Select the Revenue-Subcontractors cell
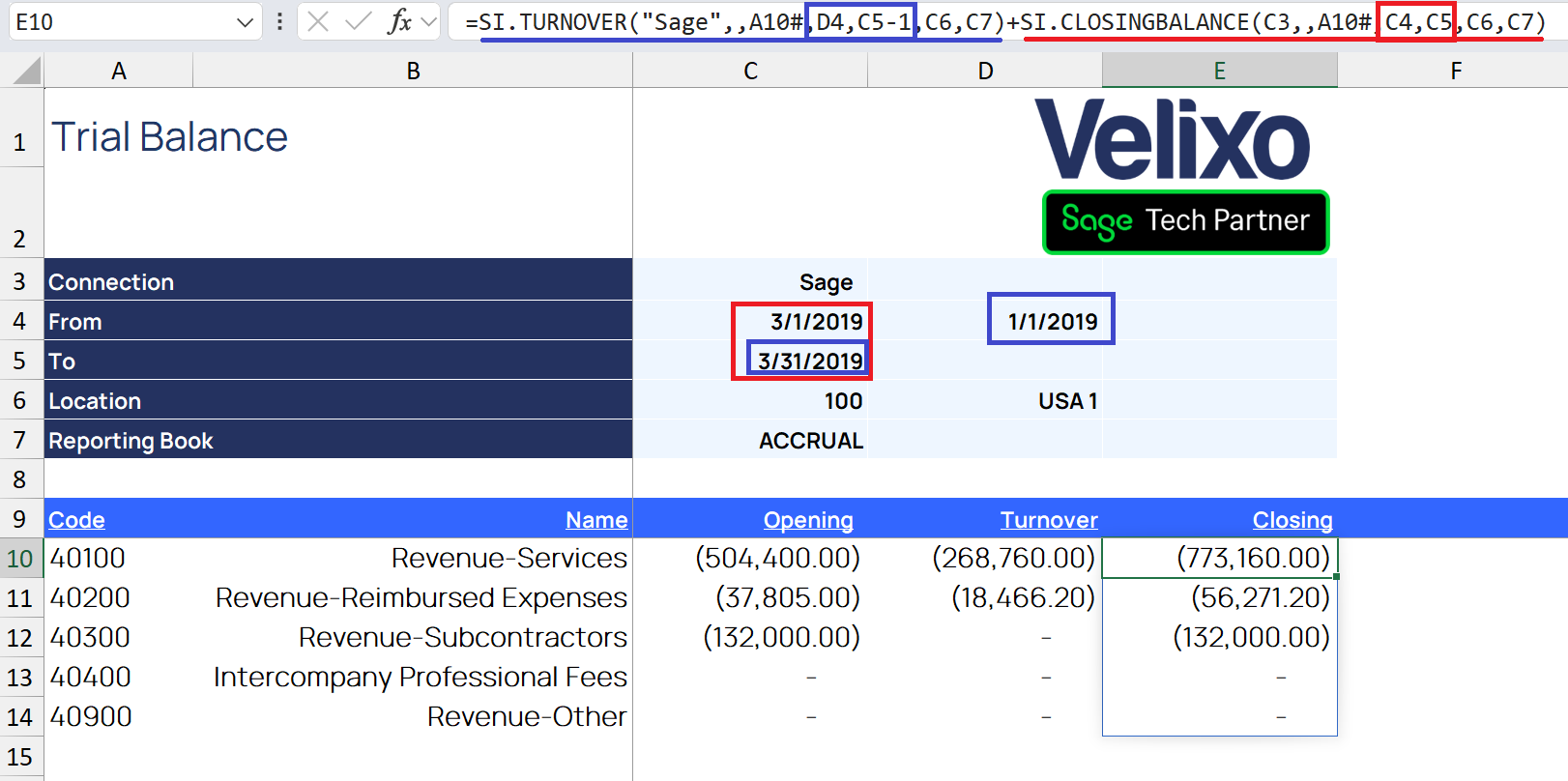Screen dimensions: 1568x781 point(413,637)
